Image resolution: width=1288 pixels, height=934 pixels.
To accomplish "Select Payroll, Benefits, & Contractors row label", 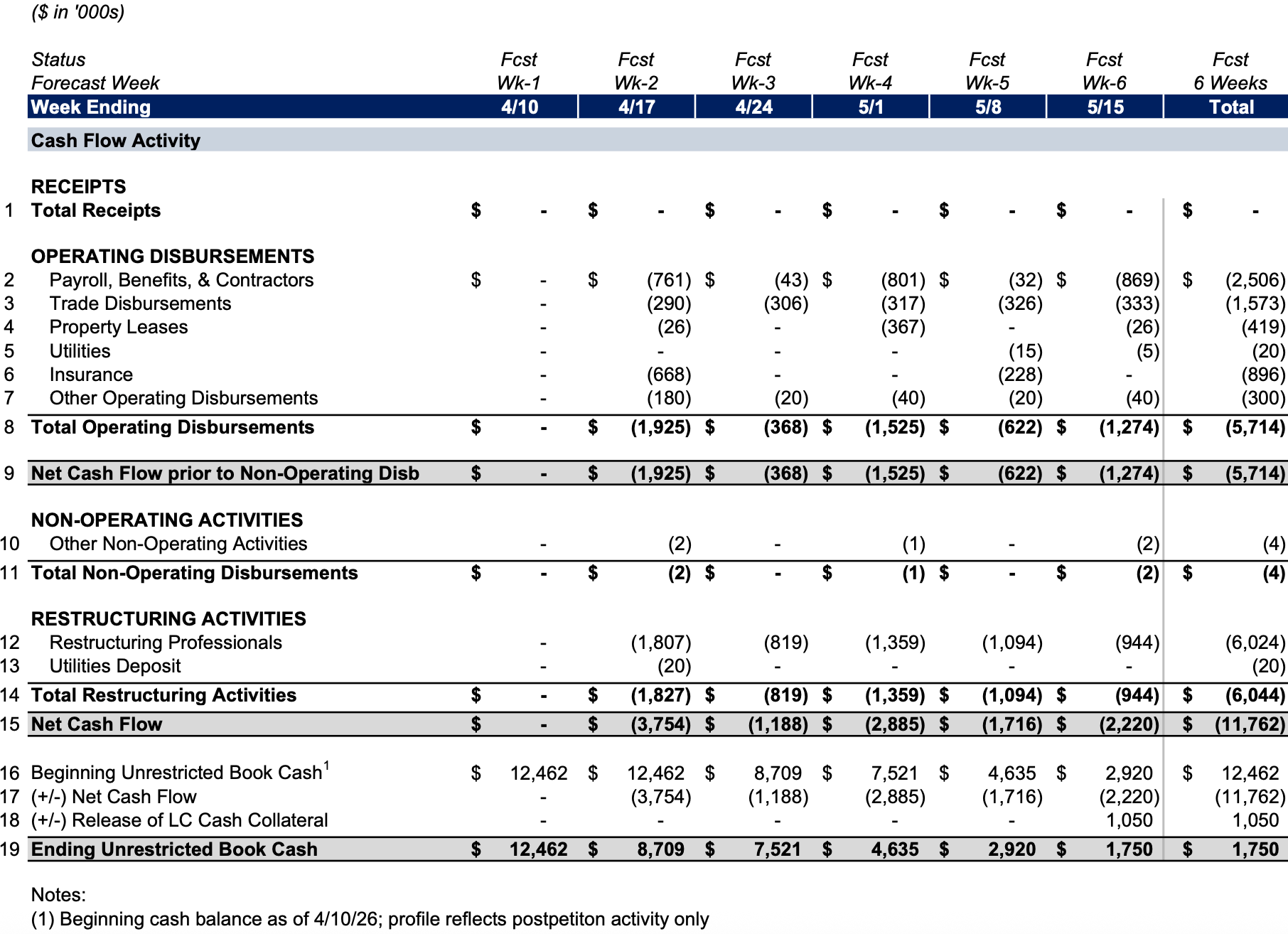I will tap(181, 280).
